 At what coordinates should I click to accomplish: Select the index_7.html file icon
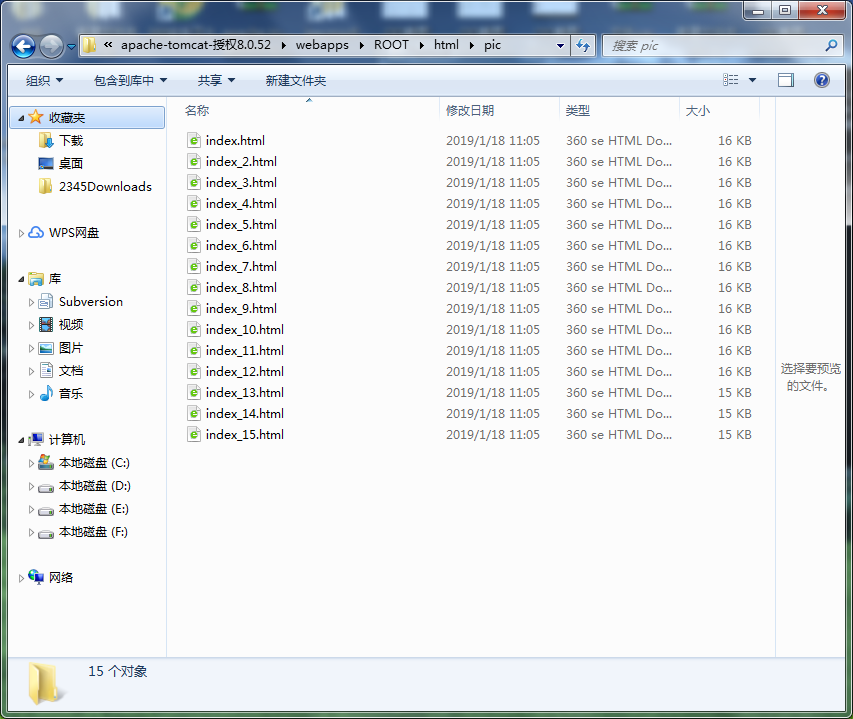coord(194,266)
